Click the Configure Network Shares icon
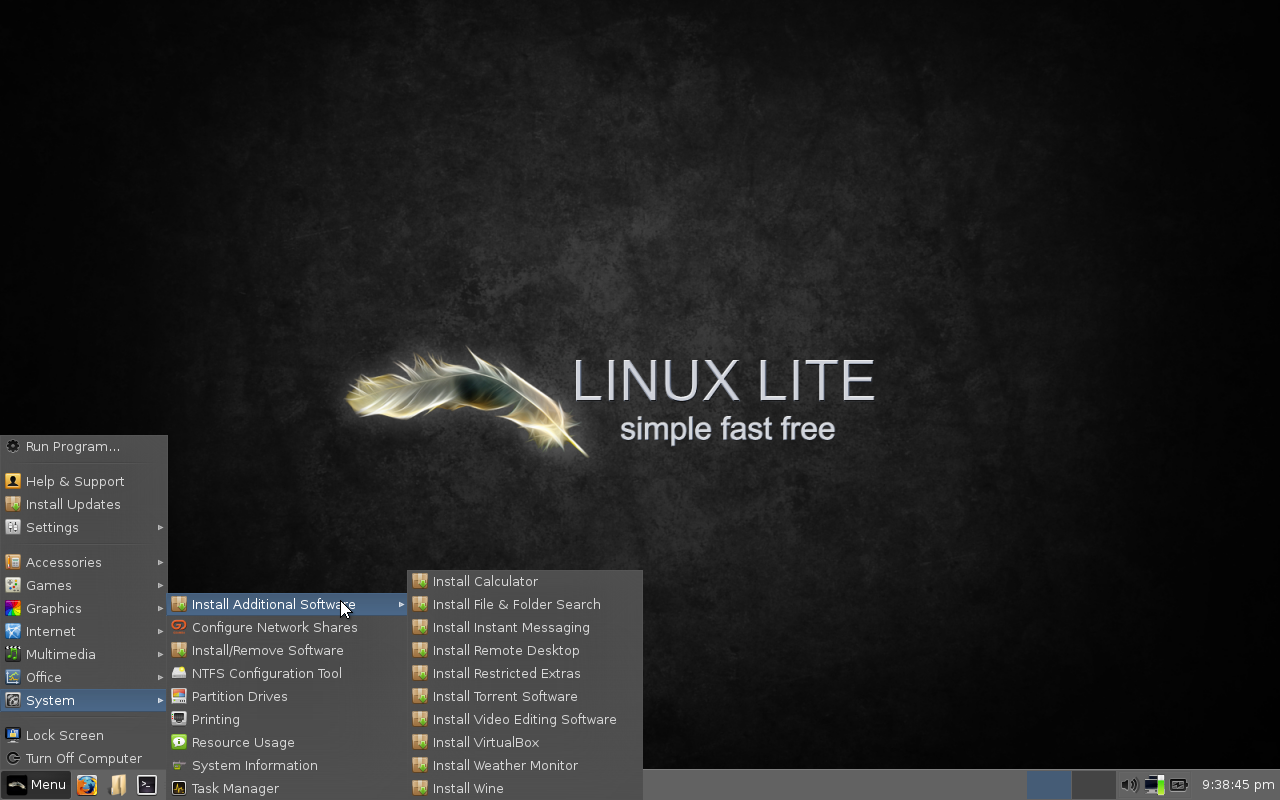The width and height of the screenshot is (1280, 800). (x=179, y=627)
